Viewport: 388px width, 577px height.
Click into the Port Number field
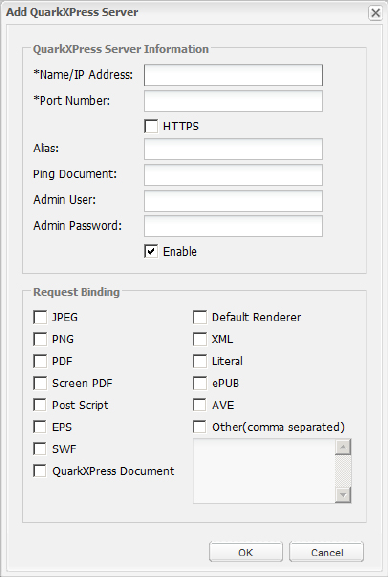[233, 101]
